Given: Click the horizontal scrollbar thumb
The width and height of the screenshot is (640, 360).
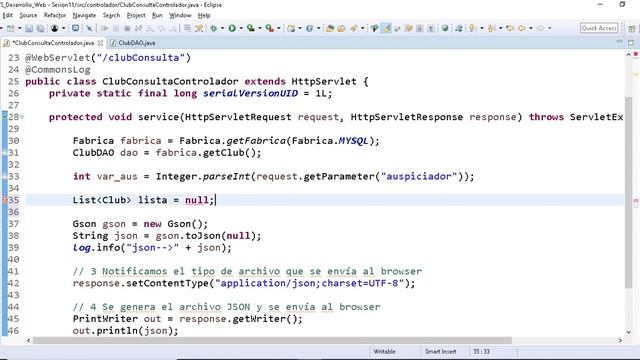Looking at the screenshot, I should point(272,340).
